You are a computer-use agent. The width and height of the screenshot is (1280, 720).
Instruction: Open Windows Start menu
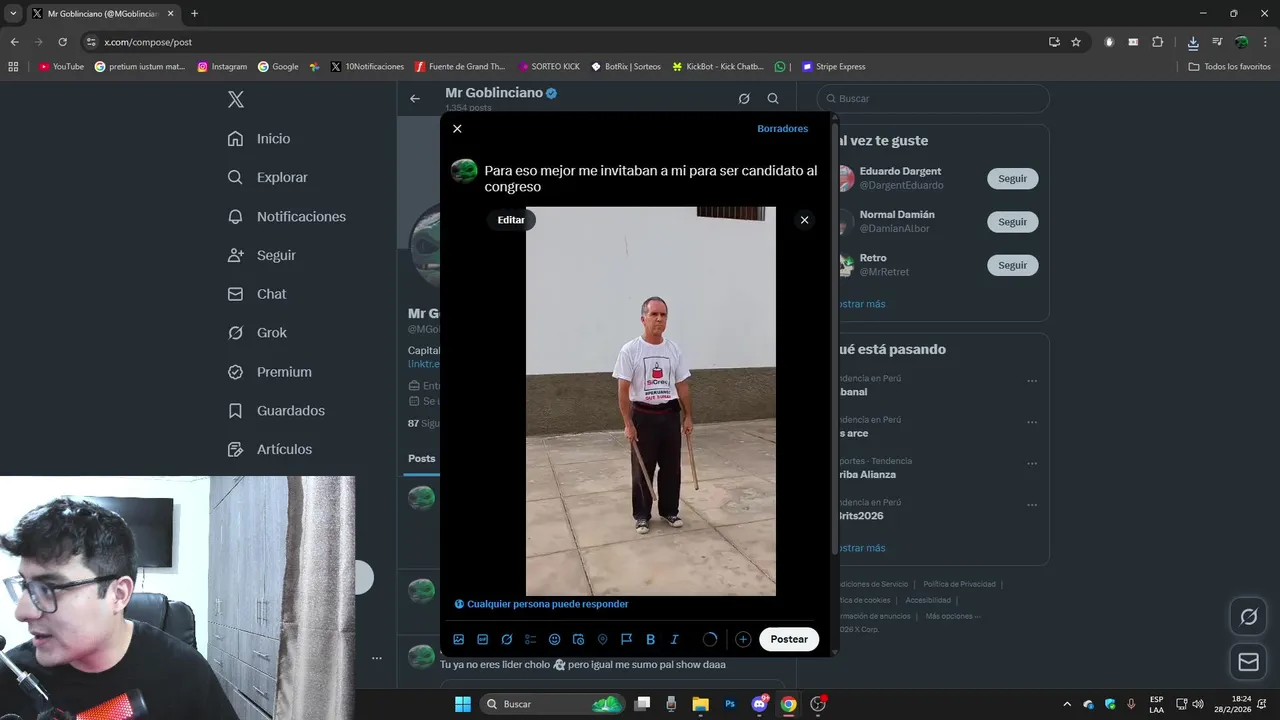point(463,704)
